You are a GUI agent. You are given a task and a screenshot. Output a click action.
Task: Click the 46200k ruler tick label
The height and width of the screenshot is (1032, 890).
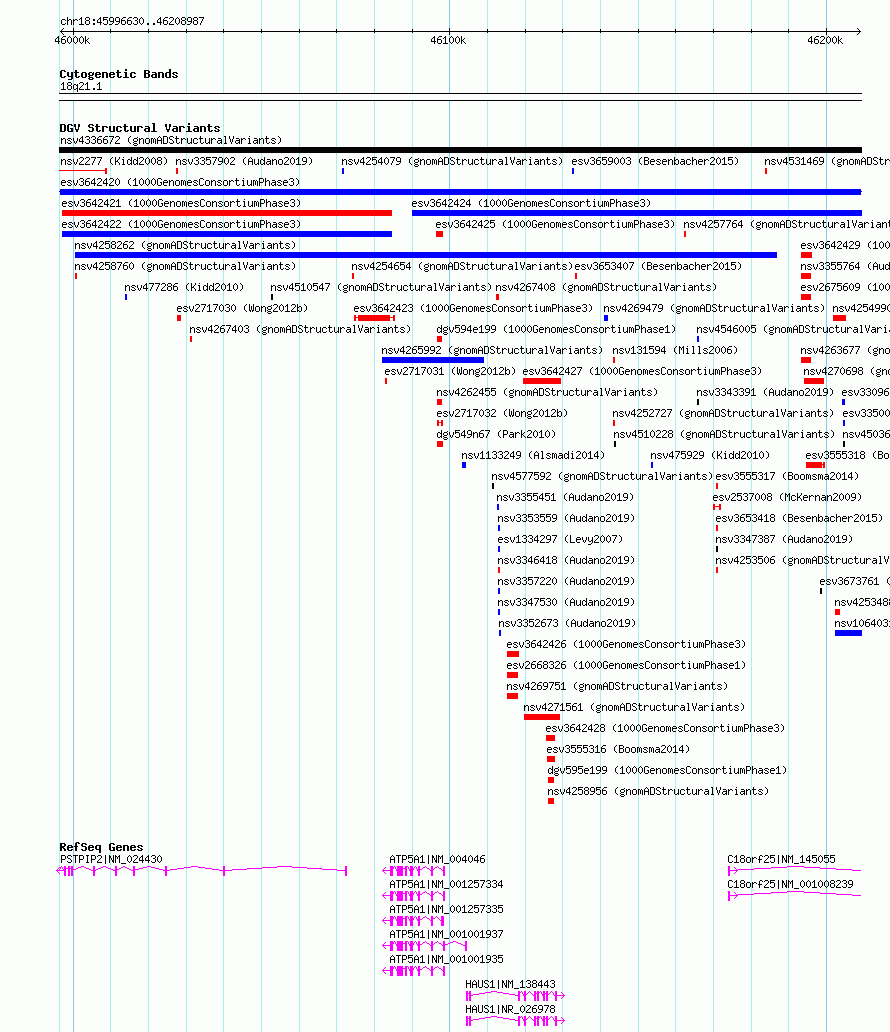825,40
